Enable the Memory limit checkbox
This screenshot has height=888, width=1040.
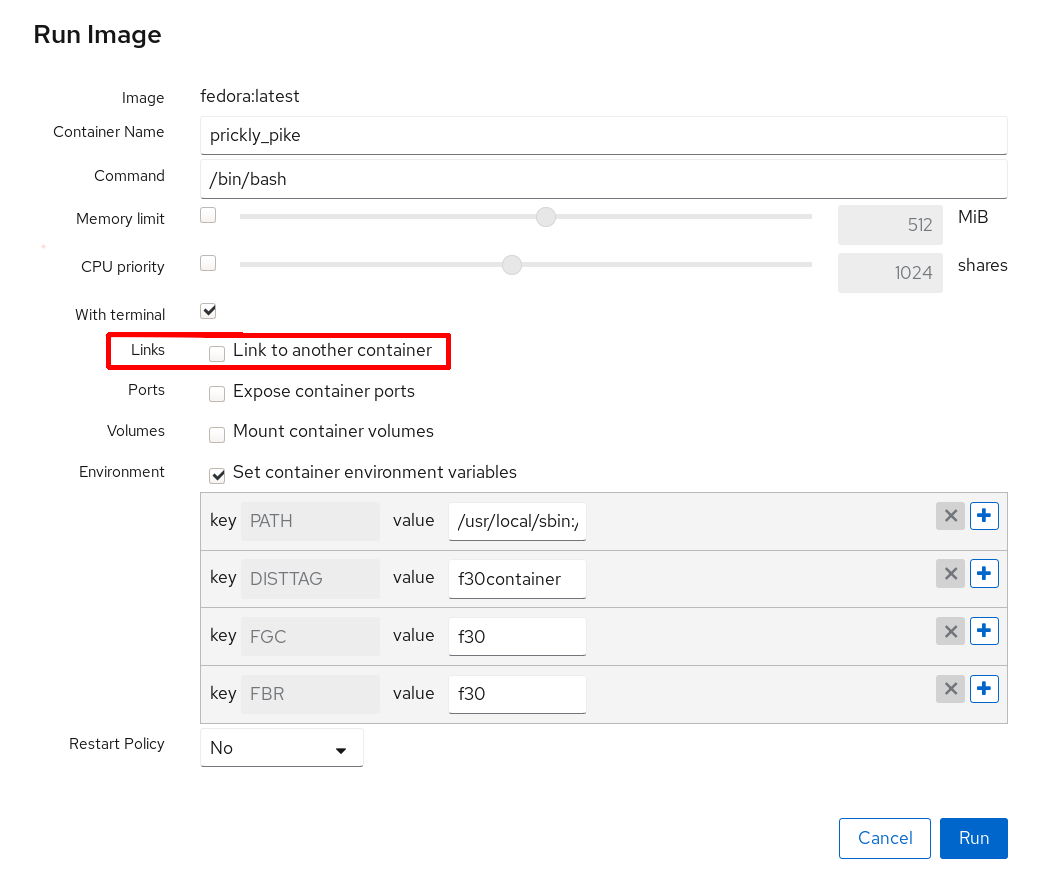click(208, 215)
